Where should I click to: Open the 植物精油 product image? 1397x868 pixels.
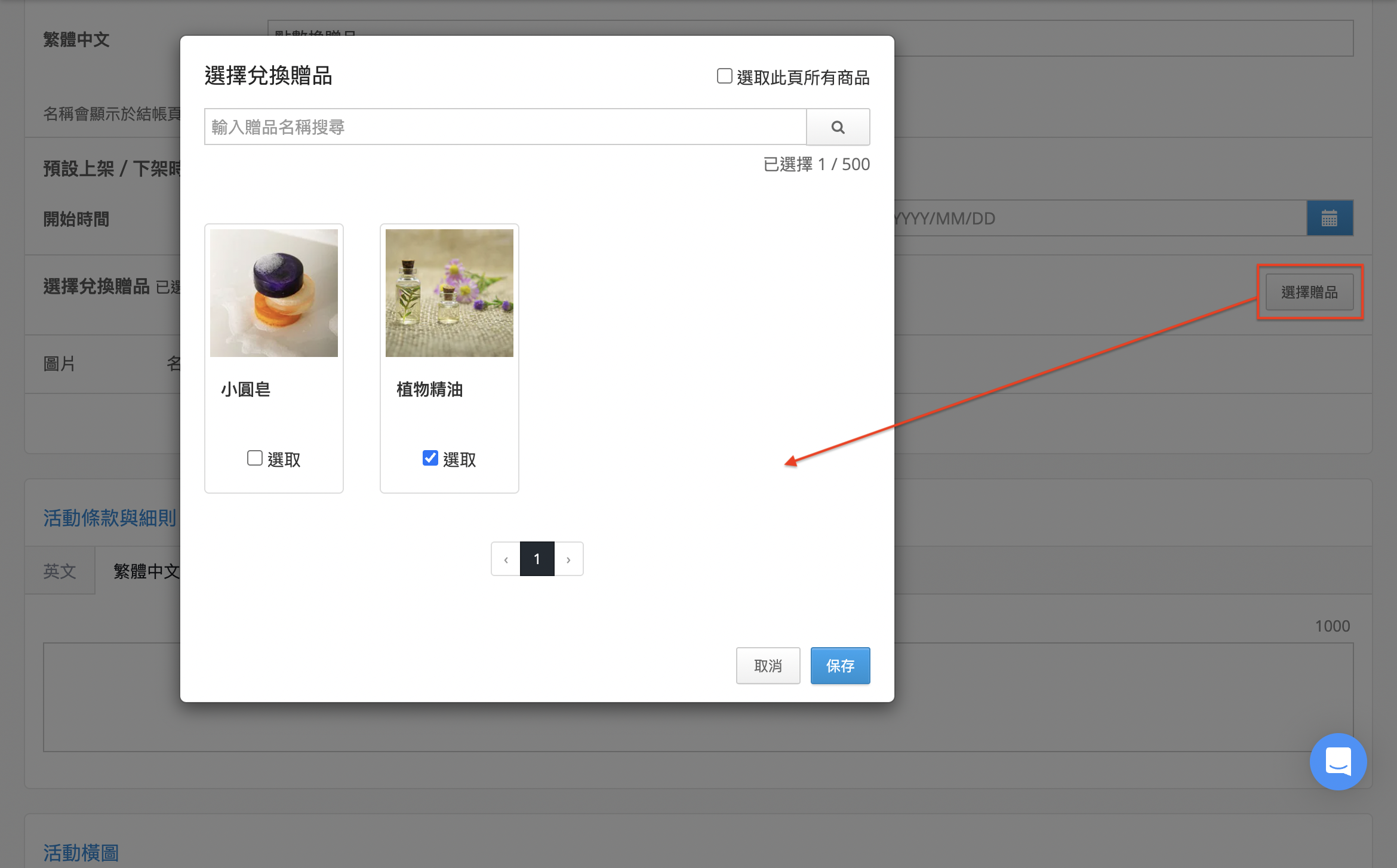coord(450,293)
